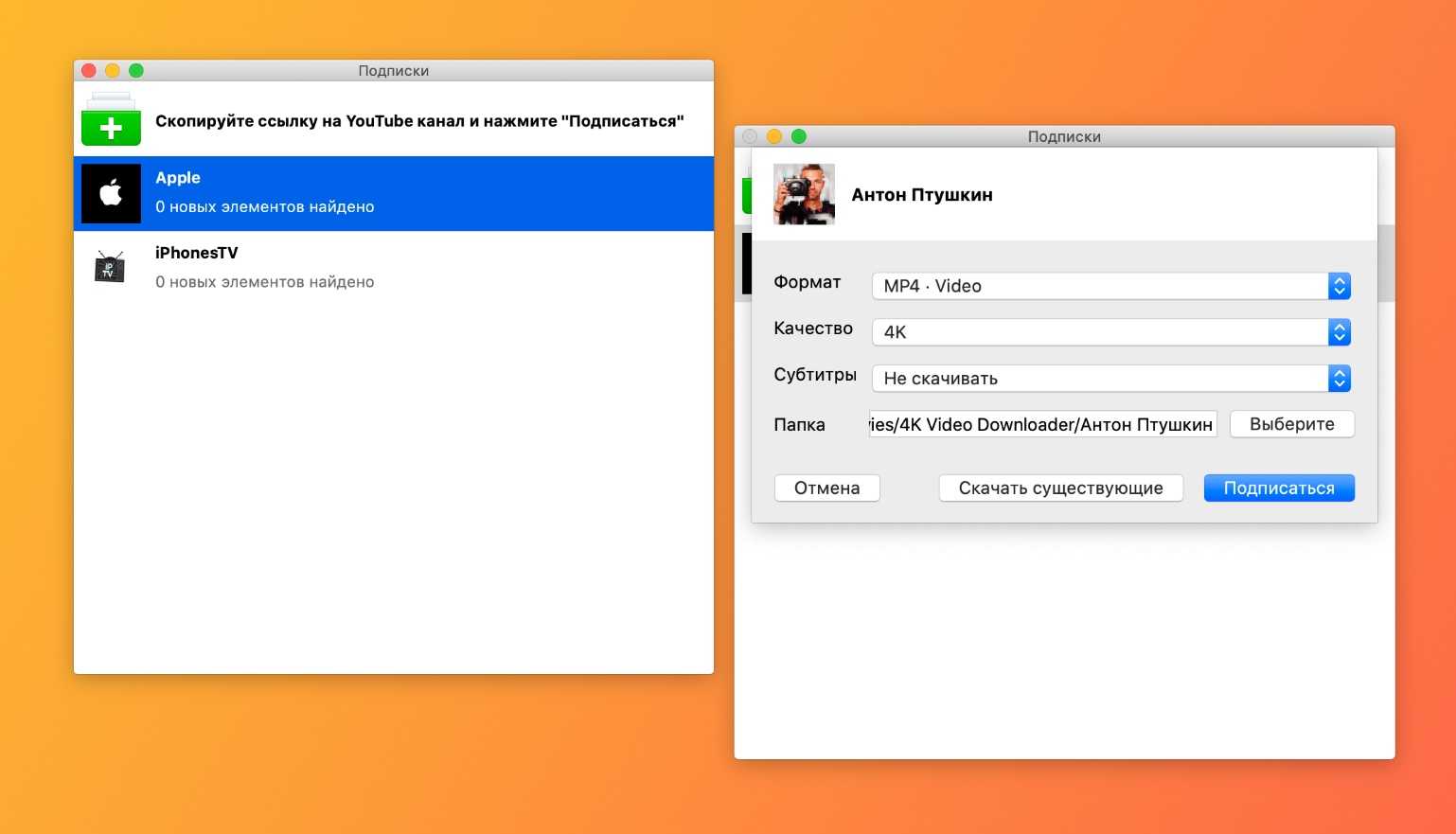
Task: Click the iPhonesTV channel TV icon
Action: coord(111,268)
